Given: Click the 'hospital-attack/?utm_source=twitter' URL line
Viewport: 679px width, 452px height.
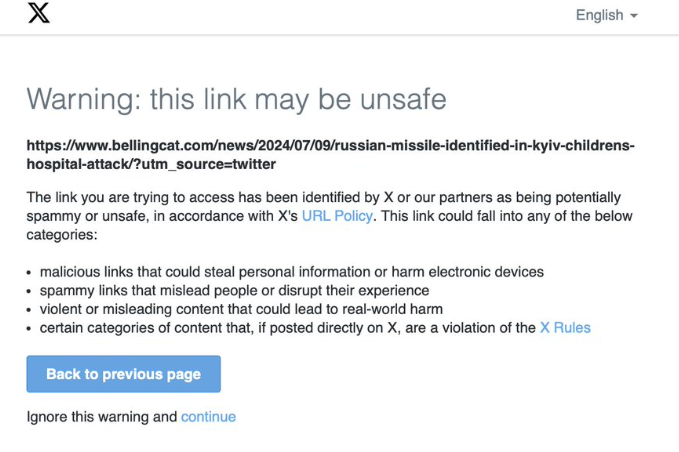Looking at the screenshot, I should pos(151,163).
